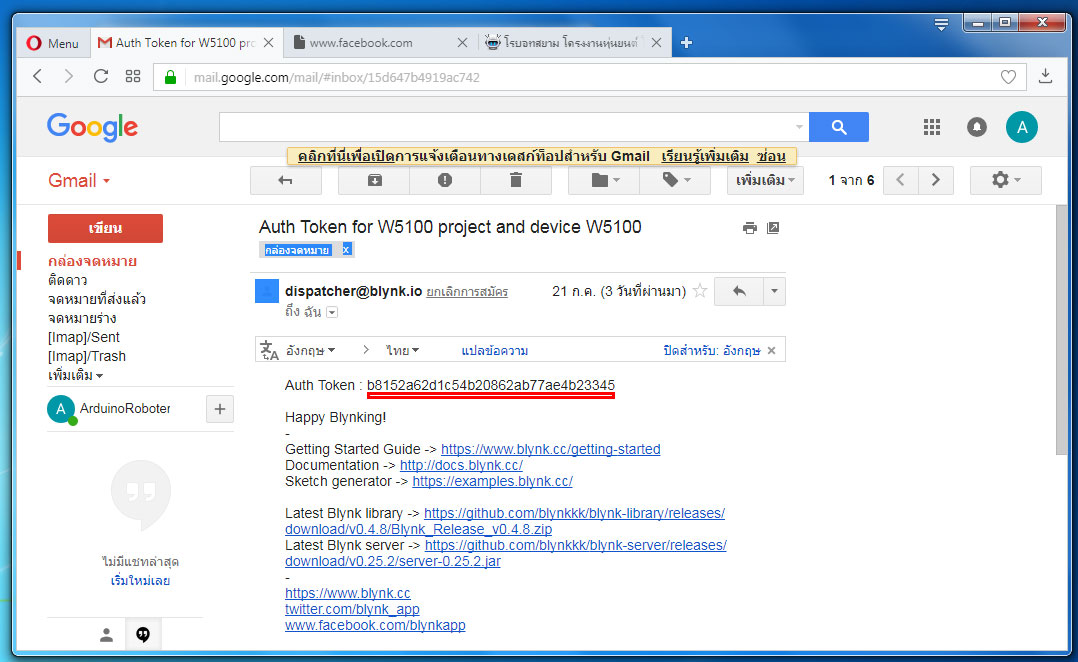Open the Move to folder dropdown
Image resolution: width=1078 pixels, height=662 pixels.
click(604, 181)
